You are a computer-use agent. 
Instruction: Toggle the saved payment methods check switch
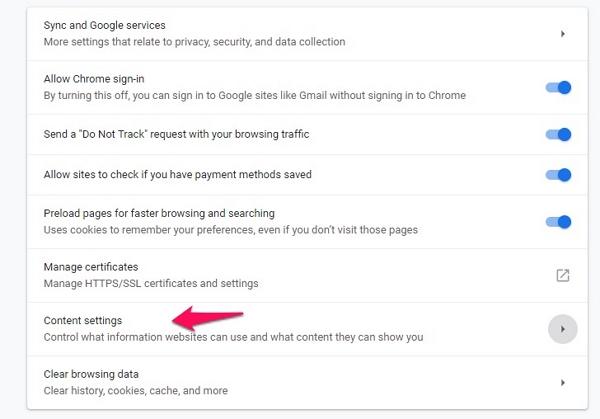(x=558, y=175)
